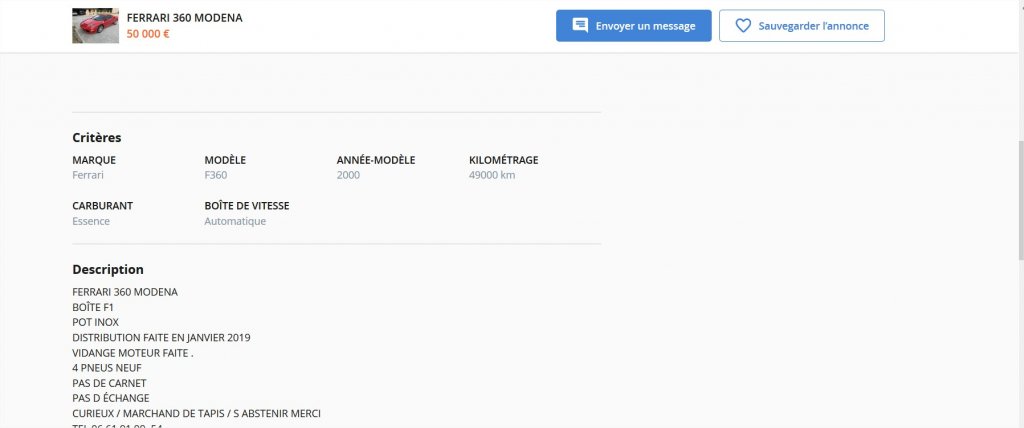
Task: Click the line VIDANGE MOTEUR FAITE
Action: tap(133, 353)
